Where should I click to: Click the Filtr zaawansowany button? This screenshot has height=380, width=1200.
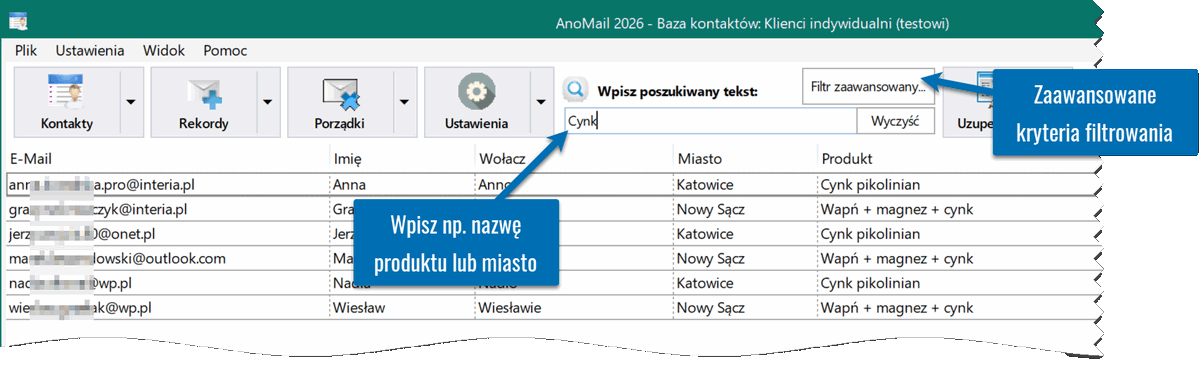868,87
